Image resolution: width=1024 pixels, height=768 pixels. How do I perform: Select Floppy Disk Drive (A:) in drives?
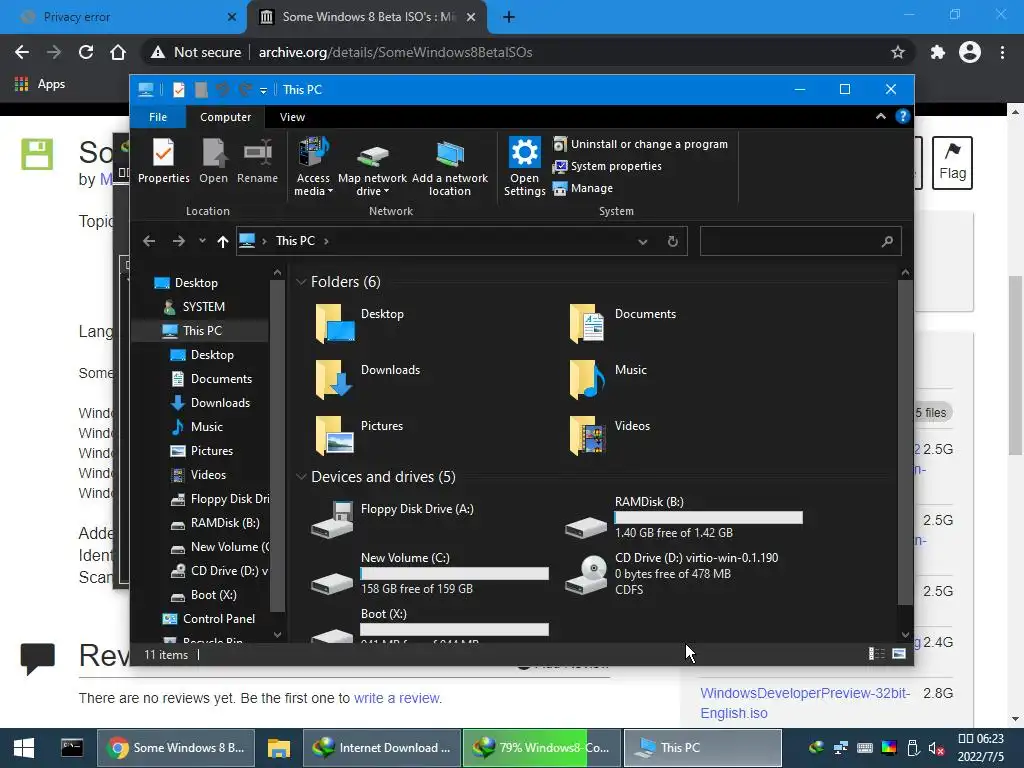(x=392, y=519)
